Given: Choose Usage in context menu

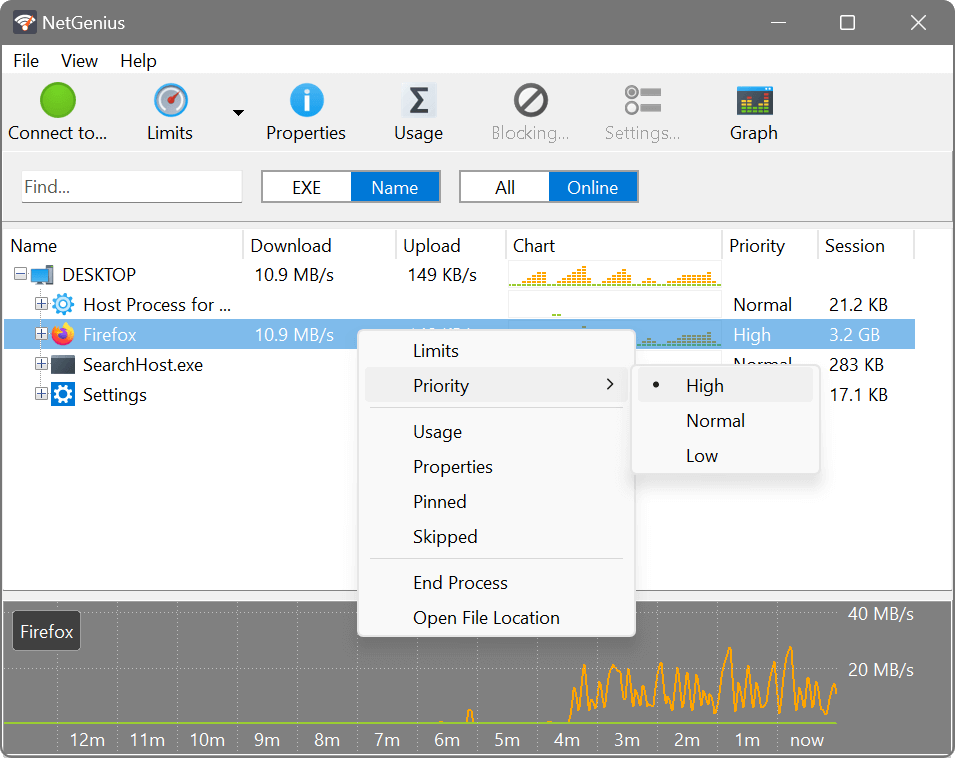Looking at the screenshot, I should [496, 432].
